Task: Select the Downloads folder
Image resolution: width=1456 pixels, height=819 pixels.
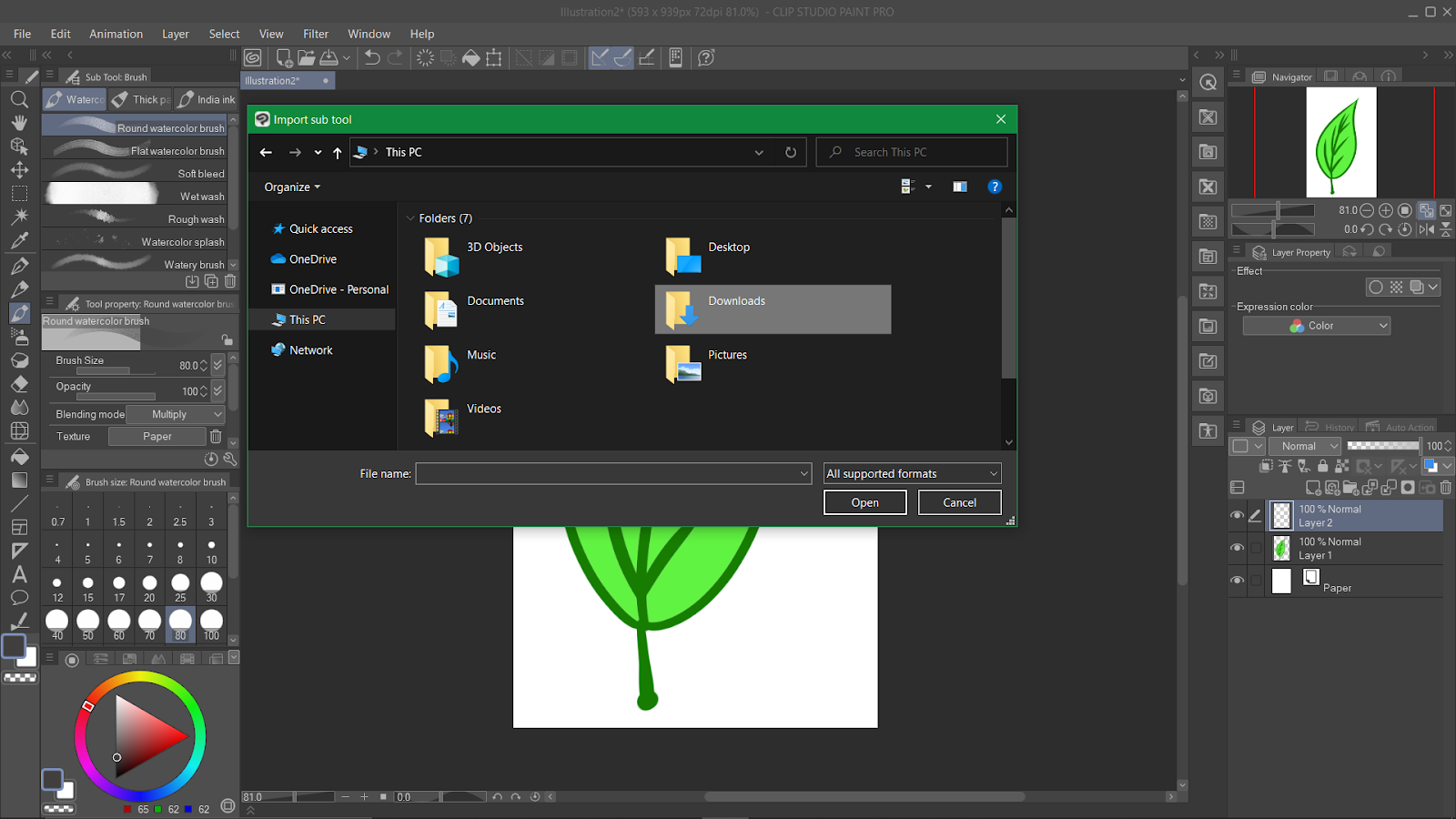Action: pos(773,309)
